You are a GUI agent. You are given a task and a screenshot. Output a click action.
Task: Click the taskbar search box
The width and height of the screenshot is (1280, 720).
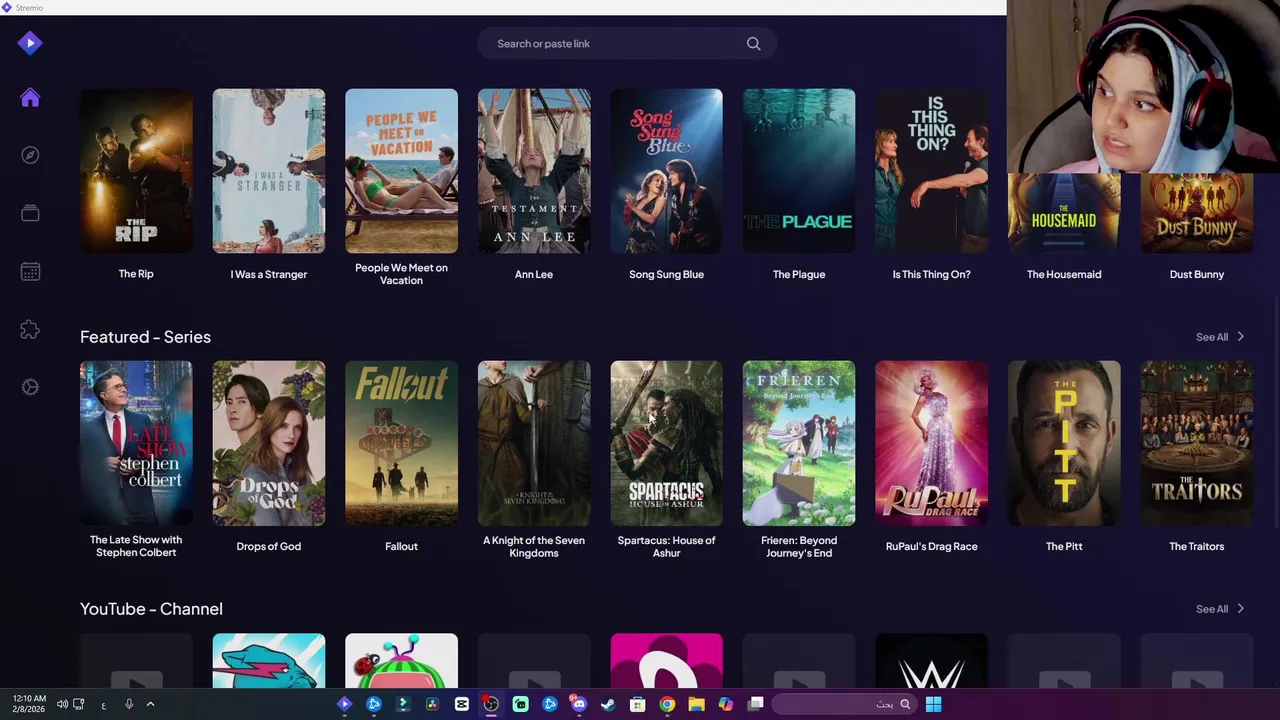click(842, 704)
